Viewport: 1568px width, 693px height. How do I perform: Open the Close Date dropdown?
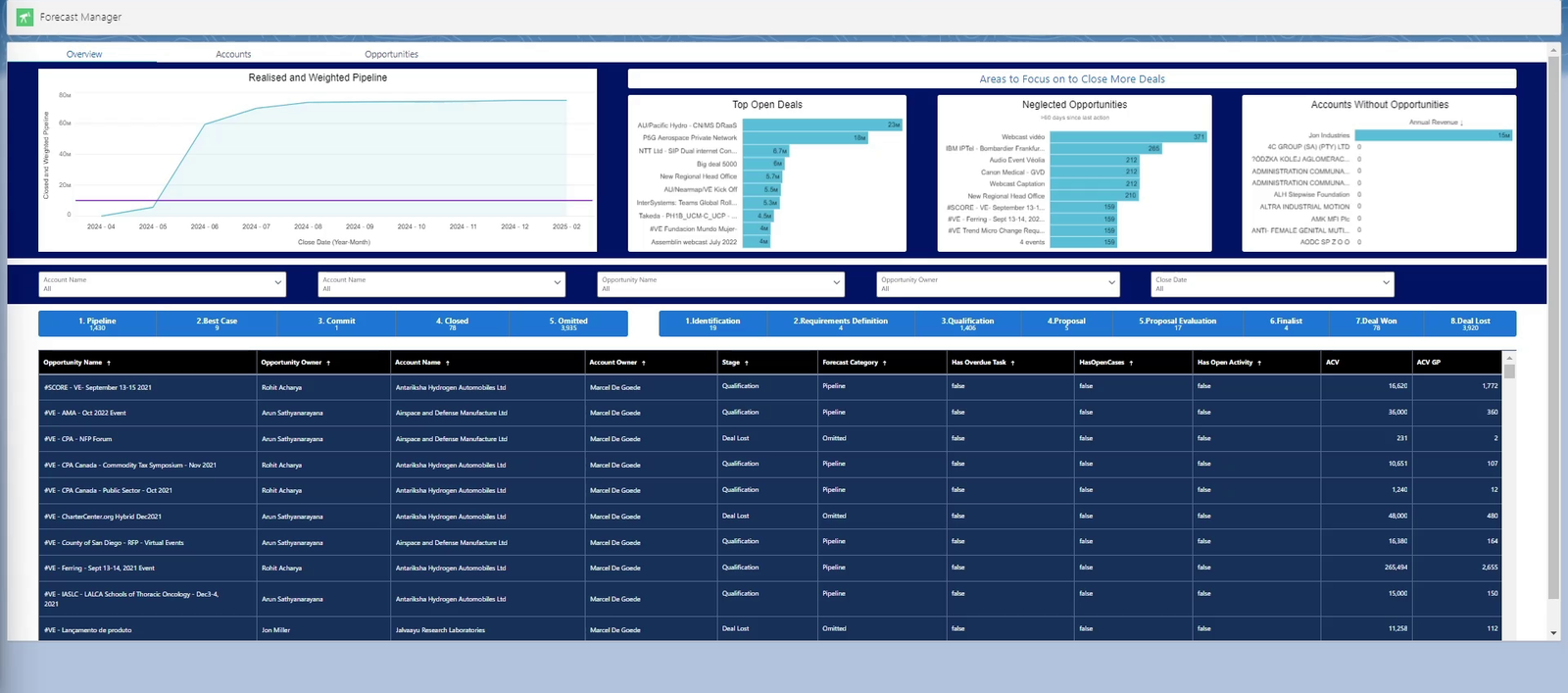tap(1272, 283)
